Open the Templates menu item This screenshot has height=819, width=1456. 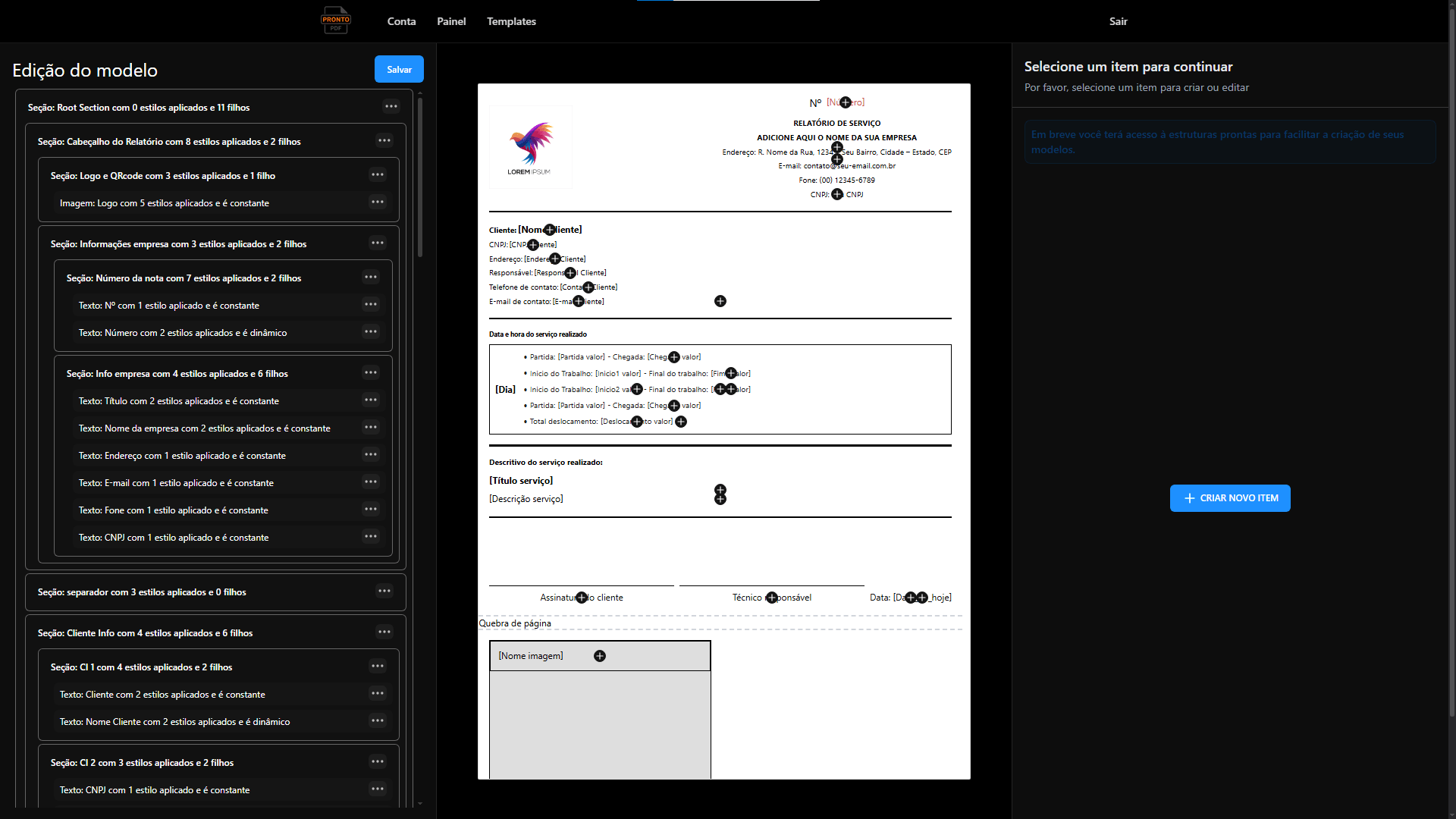coord(511,21)
